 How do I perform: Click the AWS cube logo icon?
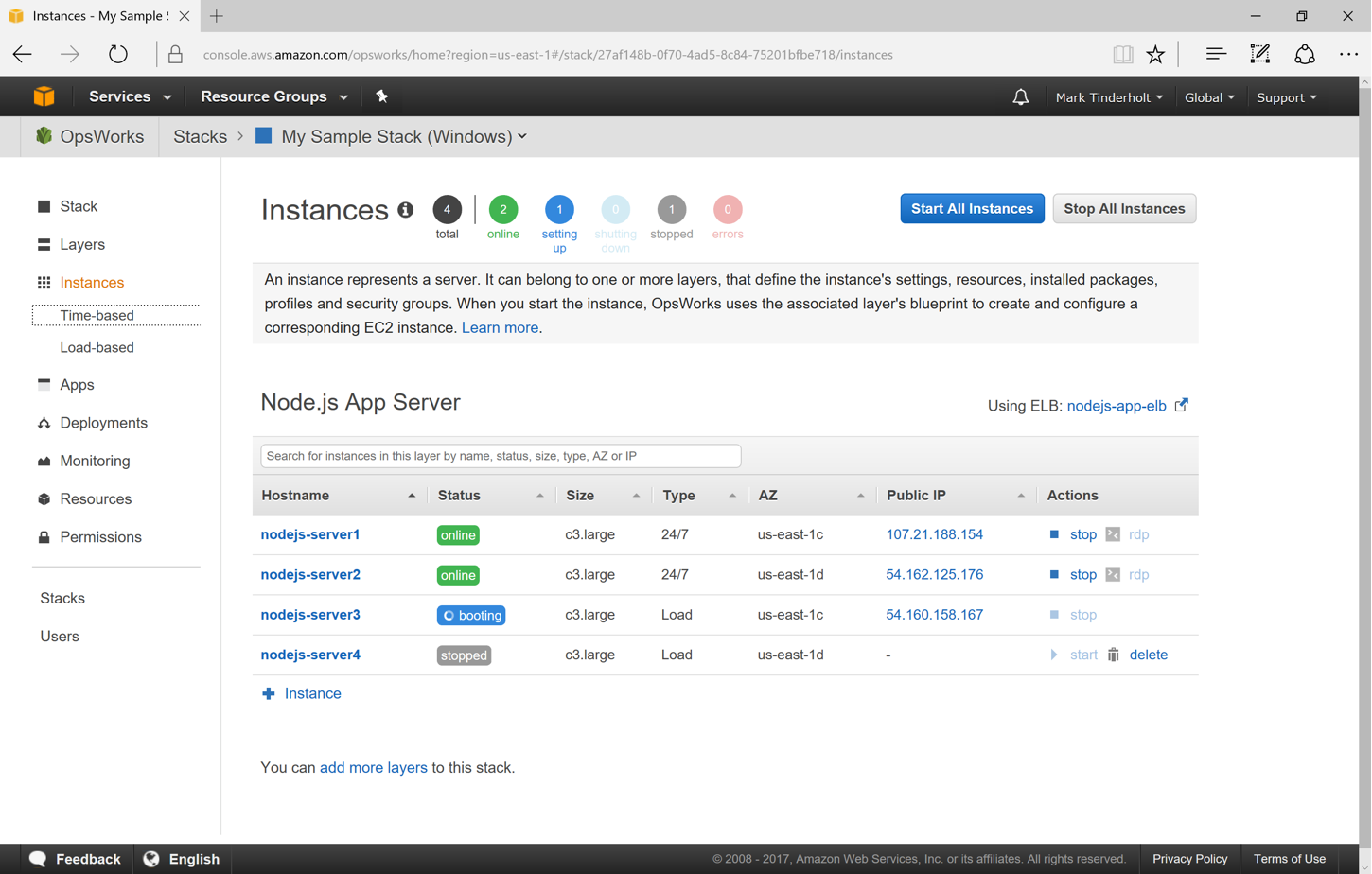click(x=44, y=96)
